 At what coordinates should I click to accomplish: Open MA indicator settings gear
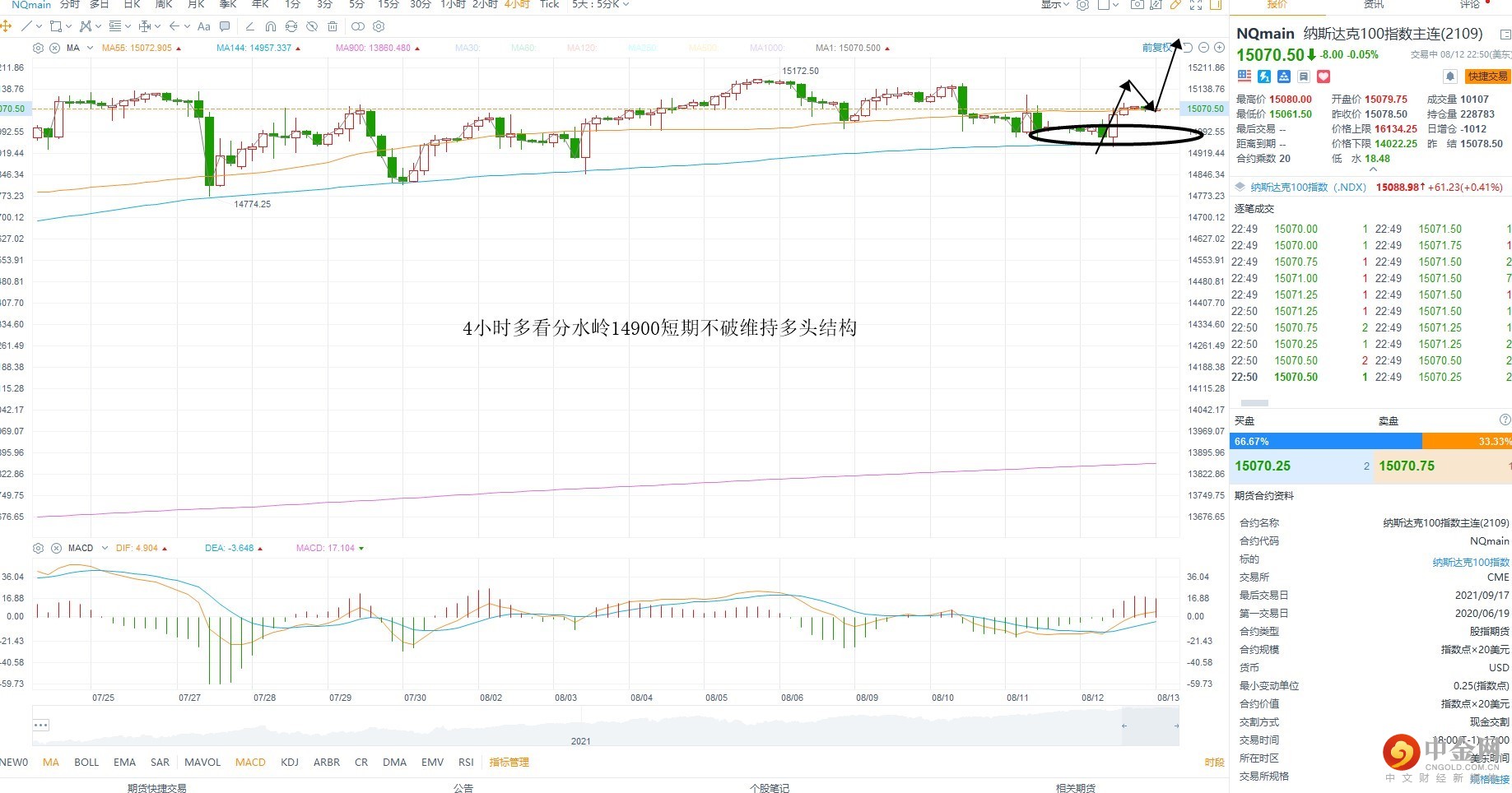[x=39, y=48]
